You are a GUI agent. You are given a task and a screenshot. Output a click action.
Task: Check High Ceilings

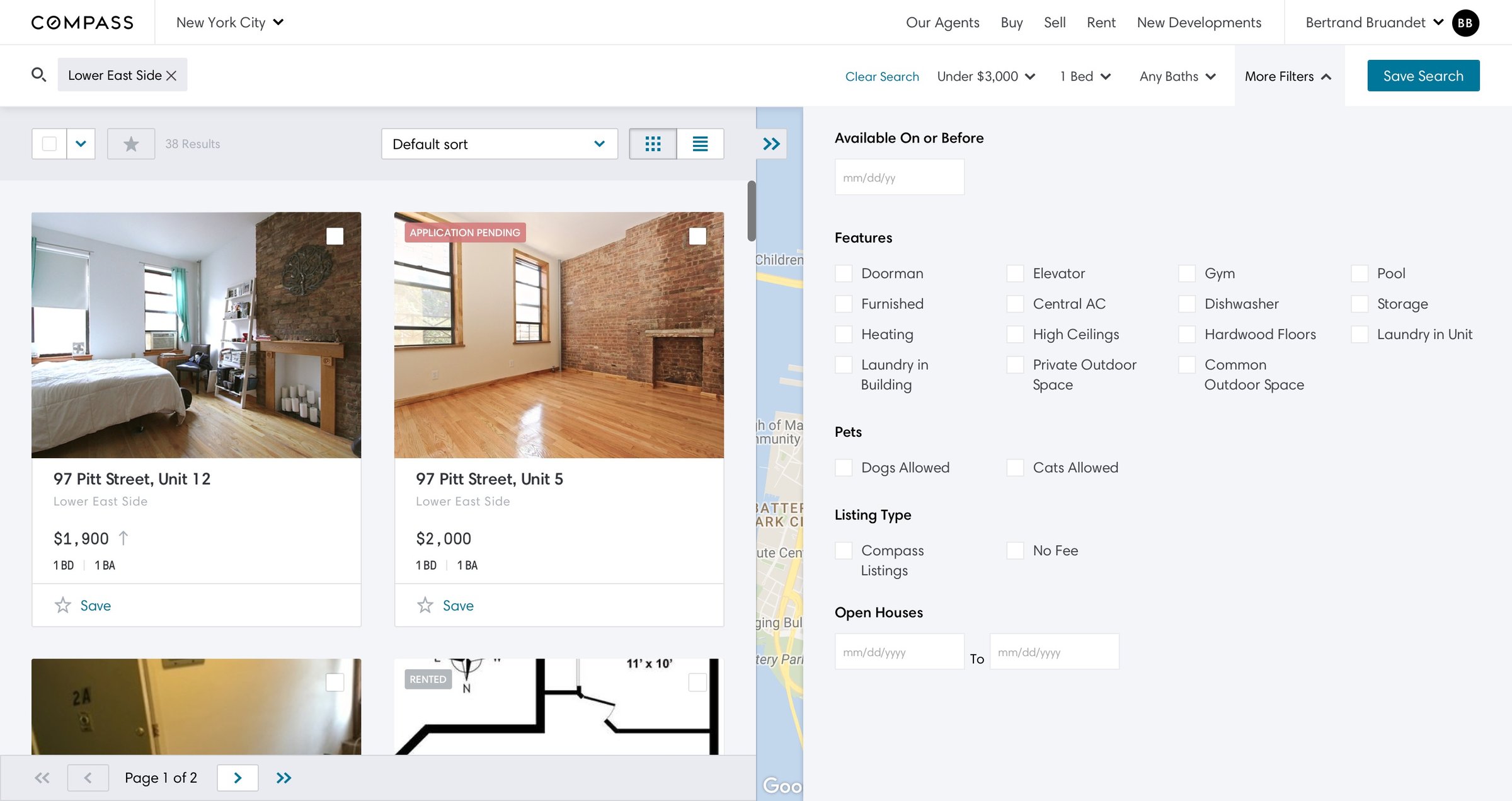click(x=1015, y=334)
